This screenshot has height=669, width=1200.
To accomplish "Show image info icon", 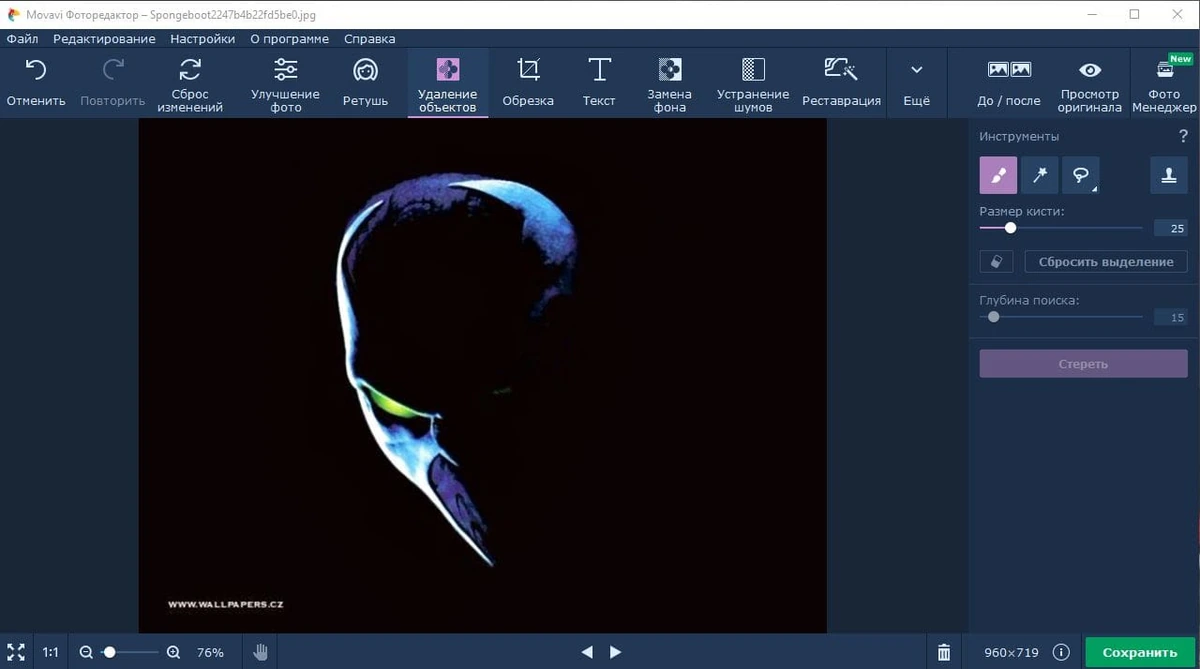I will pos(1062,652).
